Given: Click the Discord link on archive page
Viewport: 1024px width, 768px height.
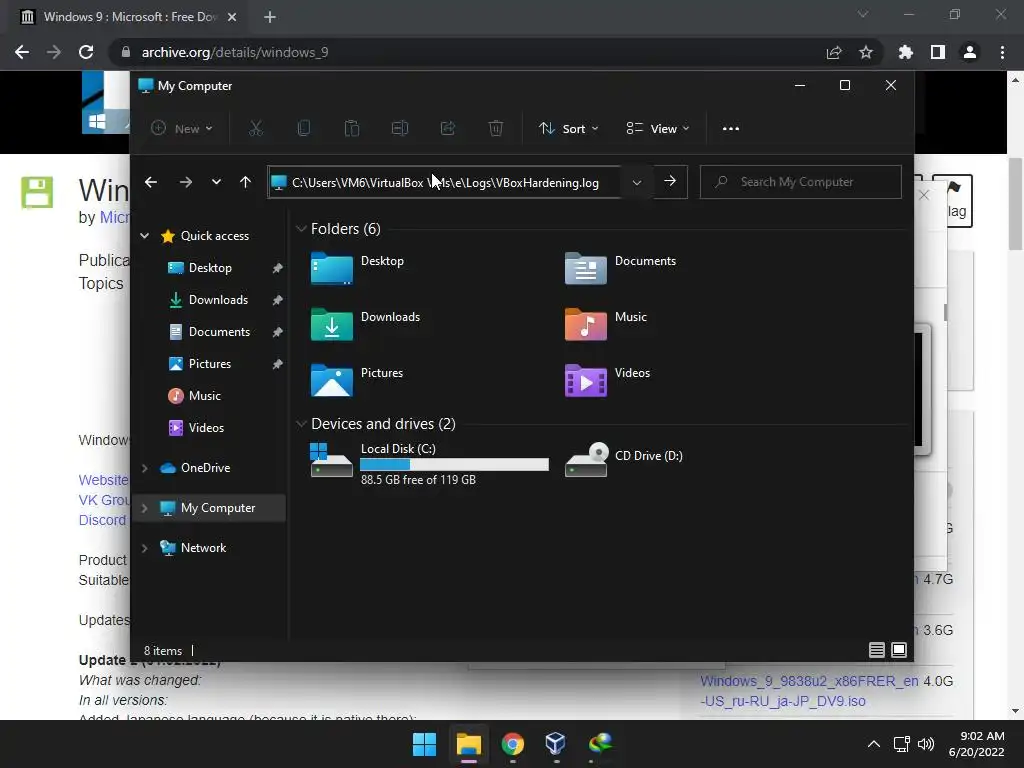Looking at the screenshot, I should 102,520.
